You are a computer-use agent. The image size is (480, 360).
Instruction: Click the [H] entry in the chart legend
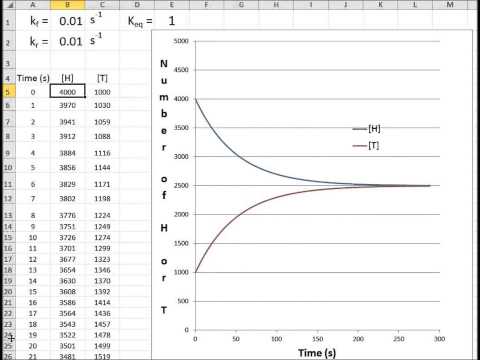click(366, 129)
